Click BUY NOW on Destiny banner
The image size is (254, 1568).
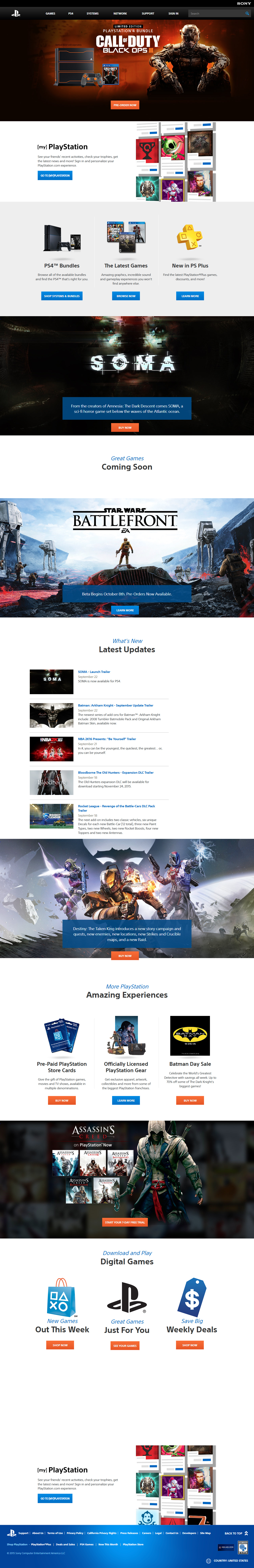125,956
